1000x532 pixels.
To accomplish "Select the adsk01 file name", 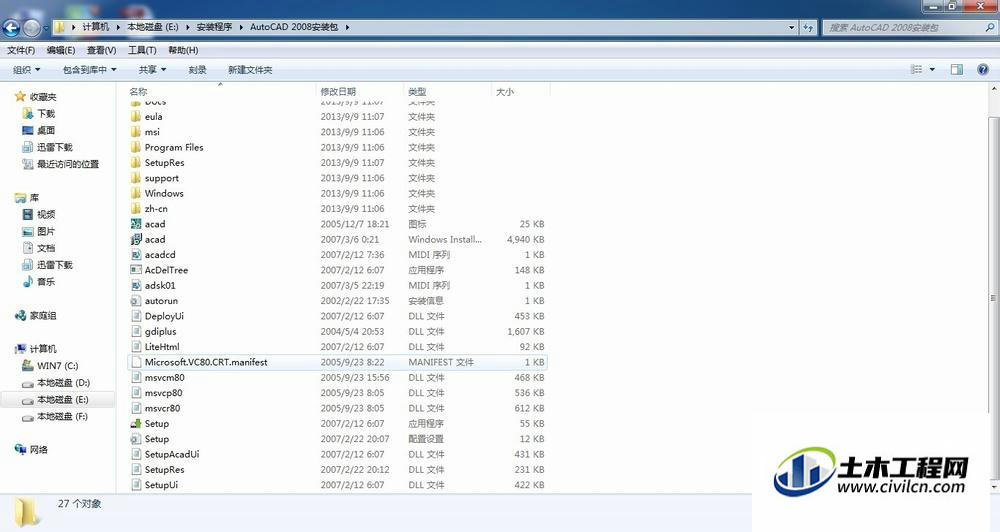I will pos(160,285).
